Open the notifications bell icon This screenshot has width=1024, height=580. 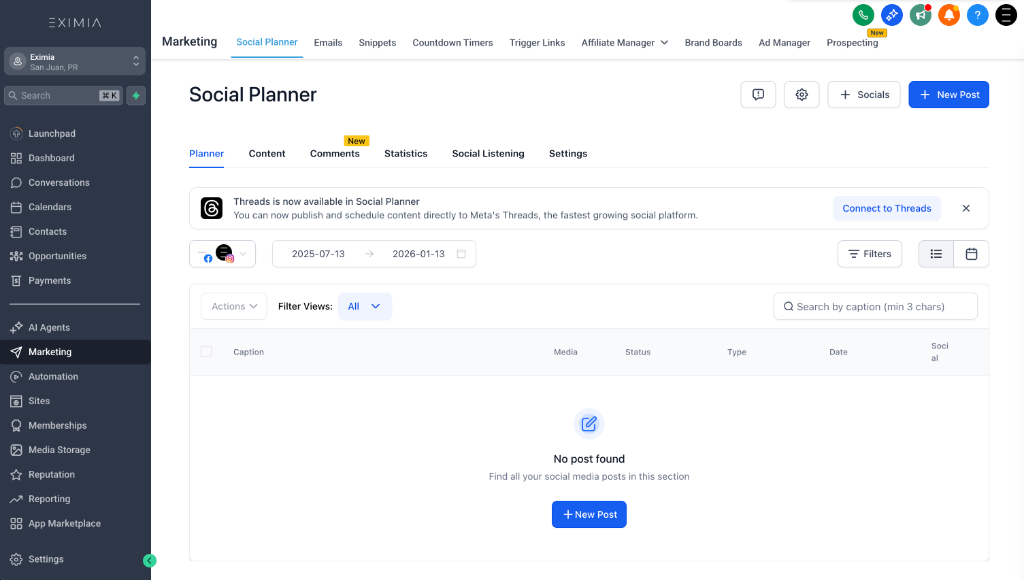click(948, 15)
